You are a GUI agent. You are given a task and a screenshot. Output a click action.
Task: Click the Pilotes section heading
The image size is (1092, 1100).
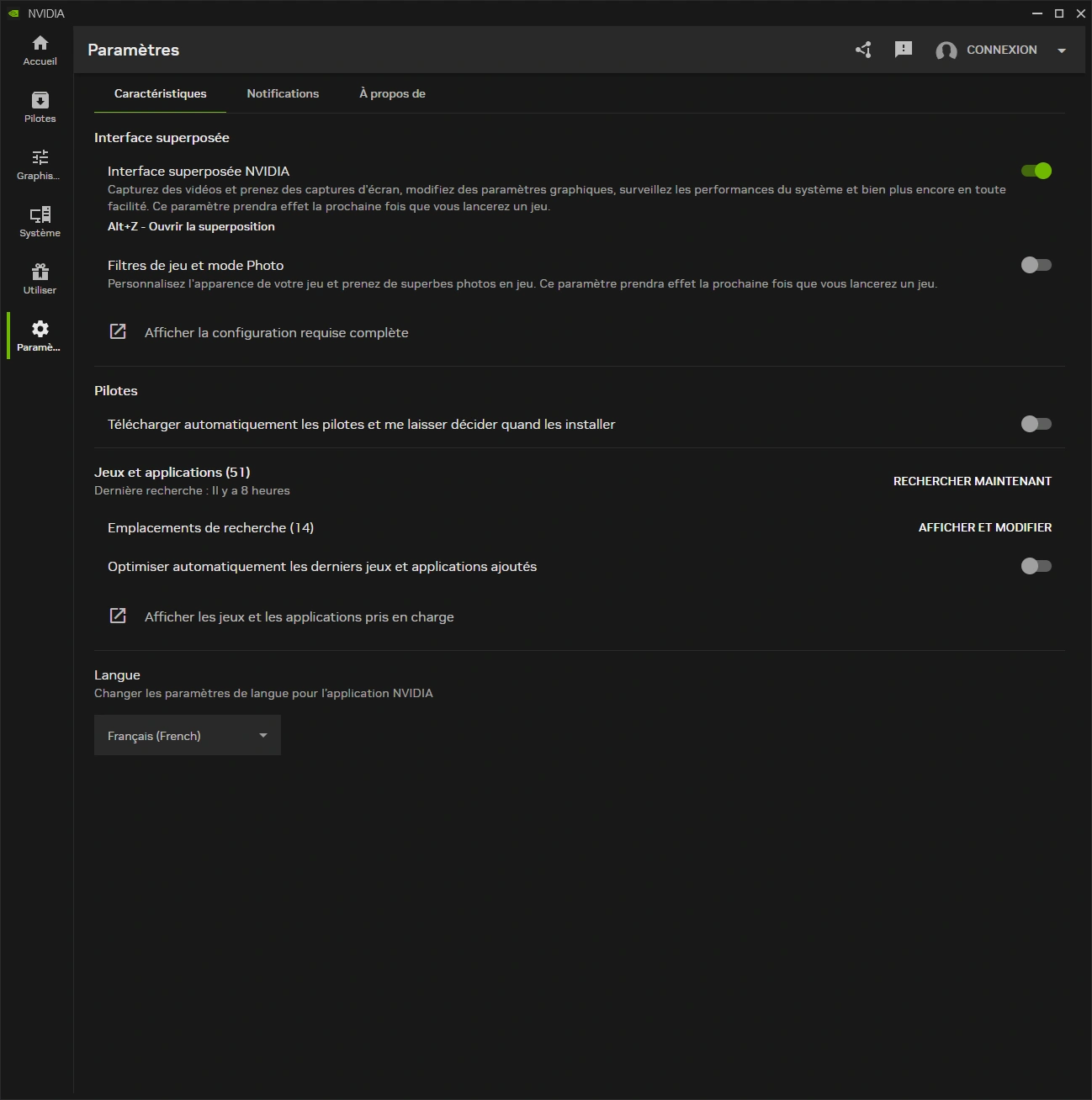(115, 390)
